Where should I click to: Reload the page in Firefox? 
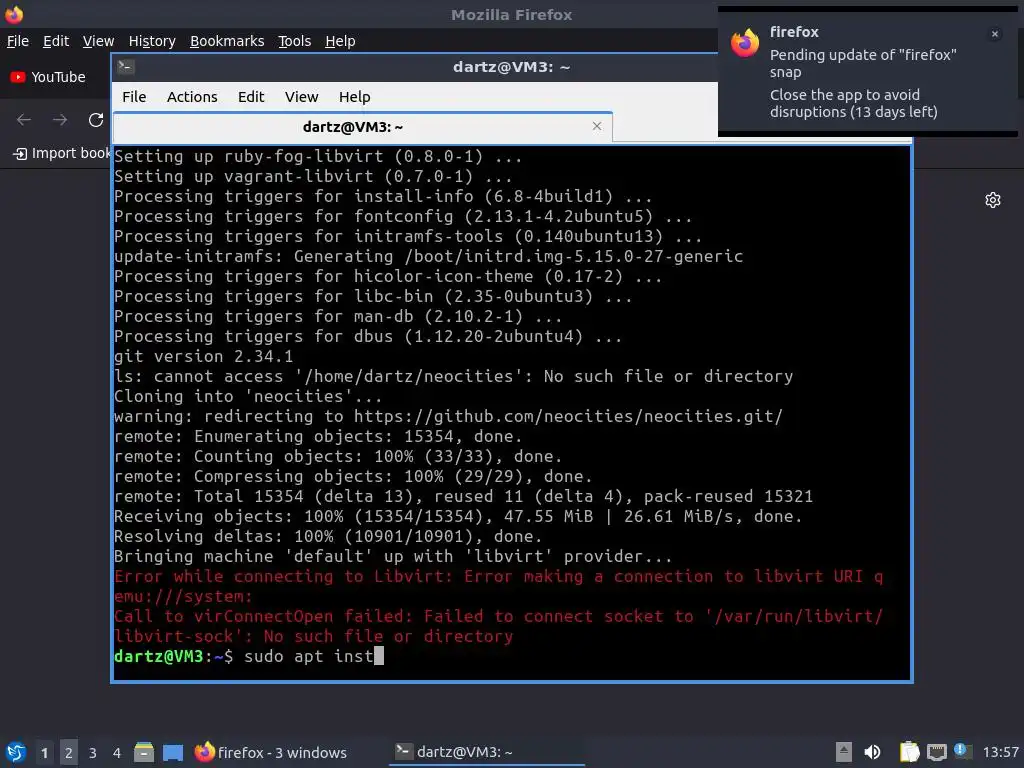(x=96, y=120)
